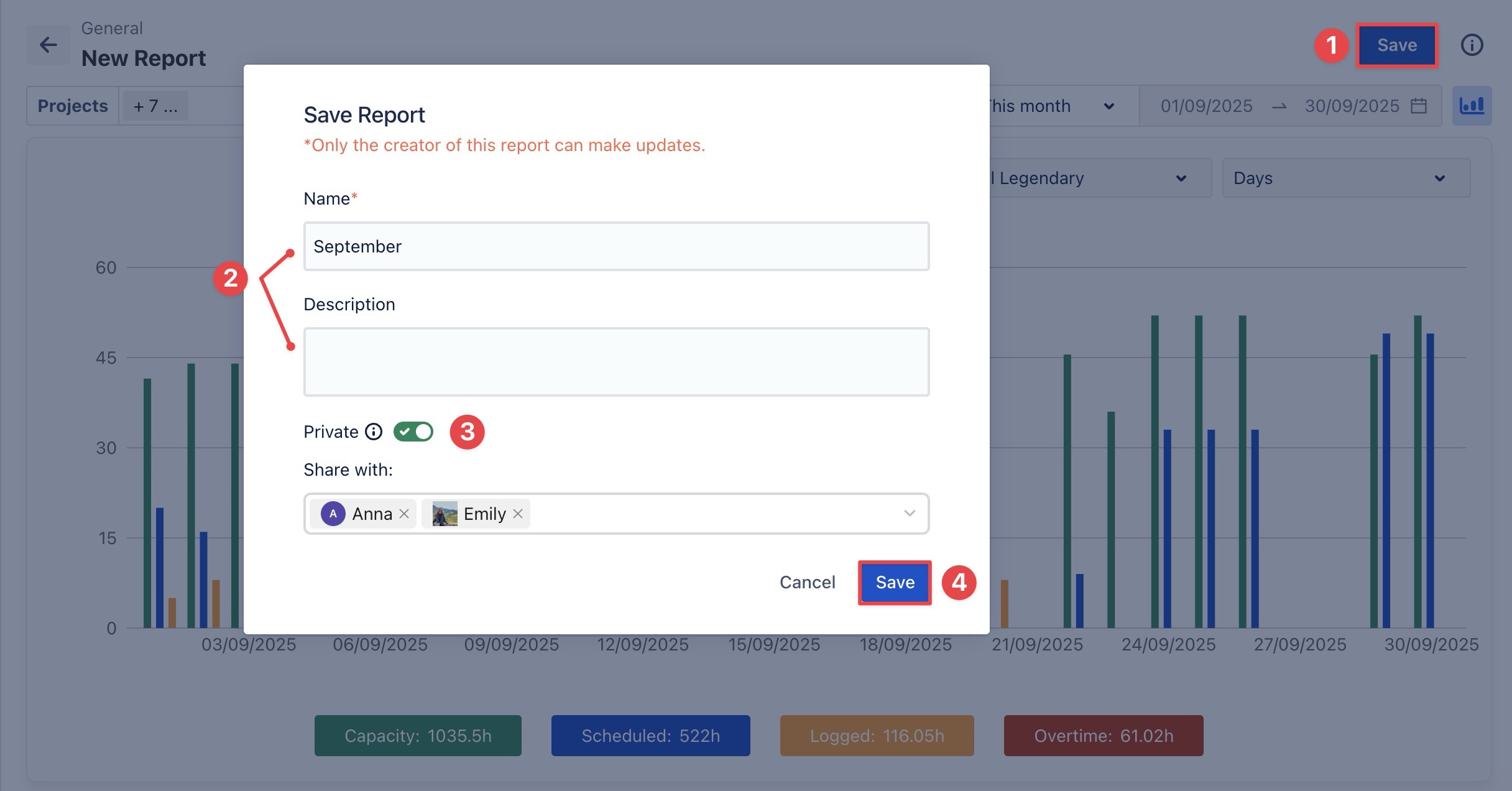Remove Emily from Share with list
1512x791 pixels.
pos(518,514)
